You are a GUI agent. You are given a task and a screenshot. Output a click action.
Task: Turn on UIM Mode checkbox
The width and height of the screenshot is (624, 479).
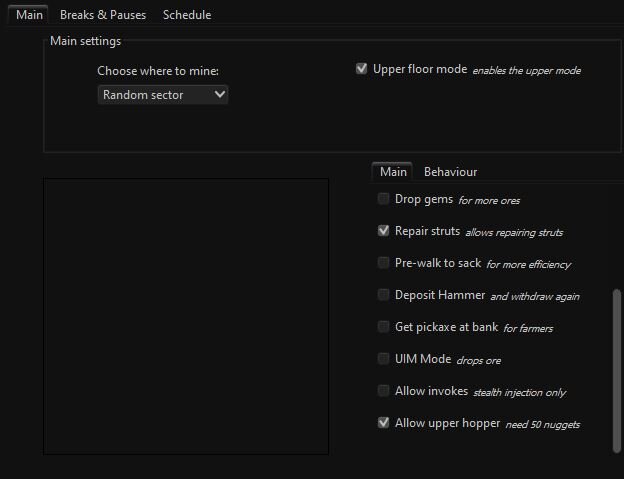[x=384, y=359]
